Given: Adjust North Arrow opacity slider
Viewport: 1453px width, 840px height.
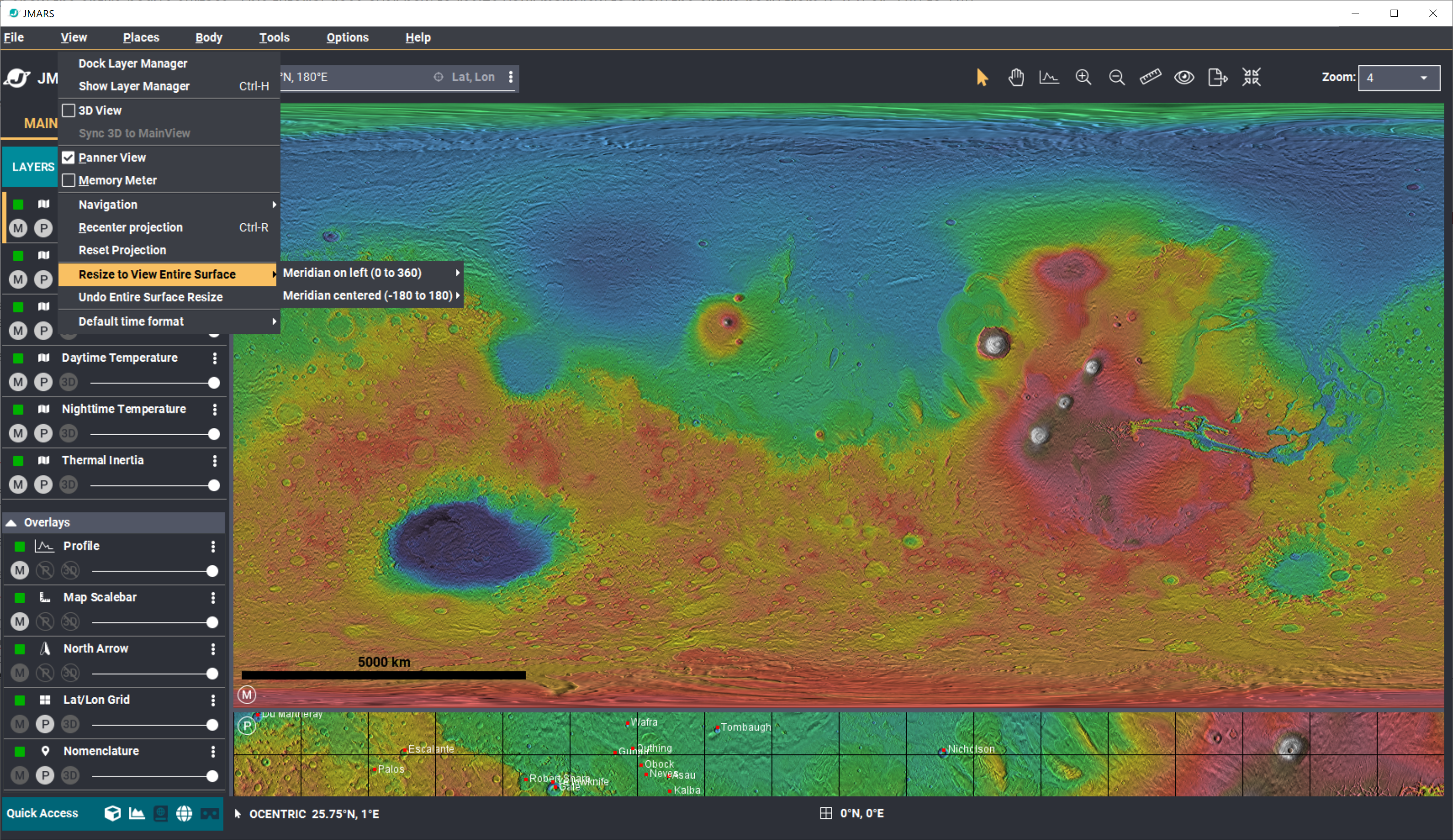Looking at the screenshot, I should click(153, 673).
